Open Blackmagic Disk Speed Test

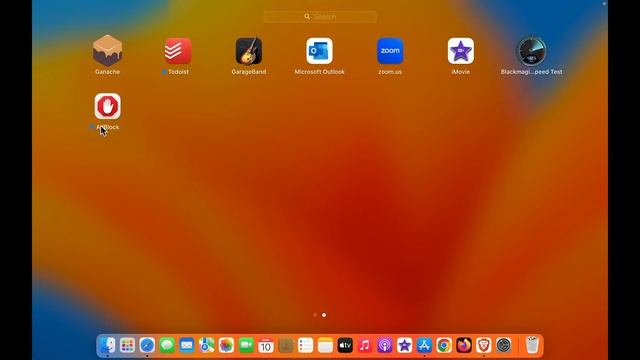[x=531, y=51]
